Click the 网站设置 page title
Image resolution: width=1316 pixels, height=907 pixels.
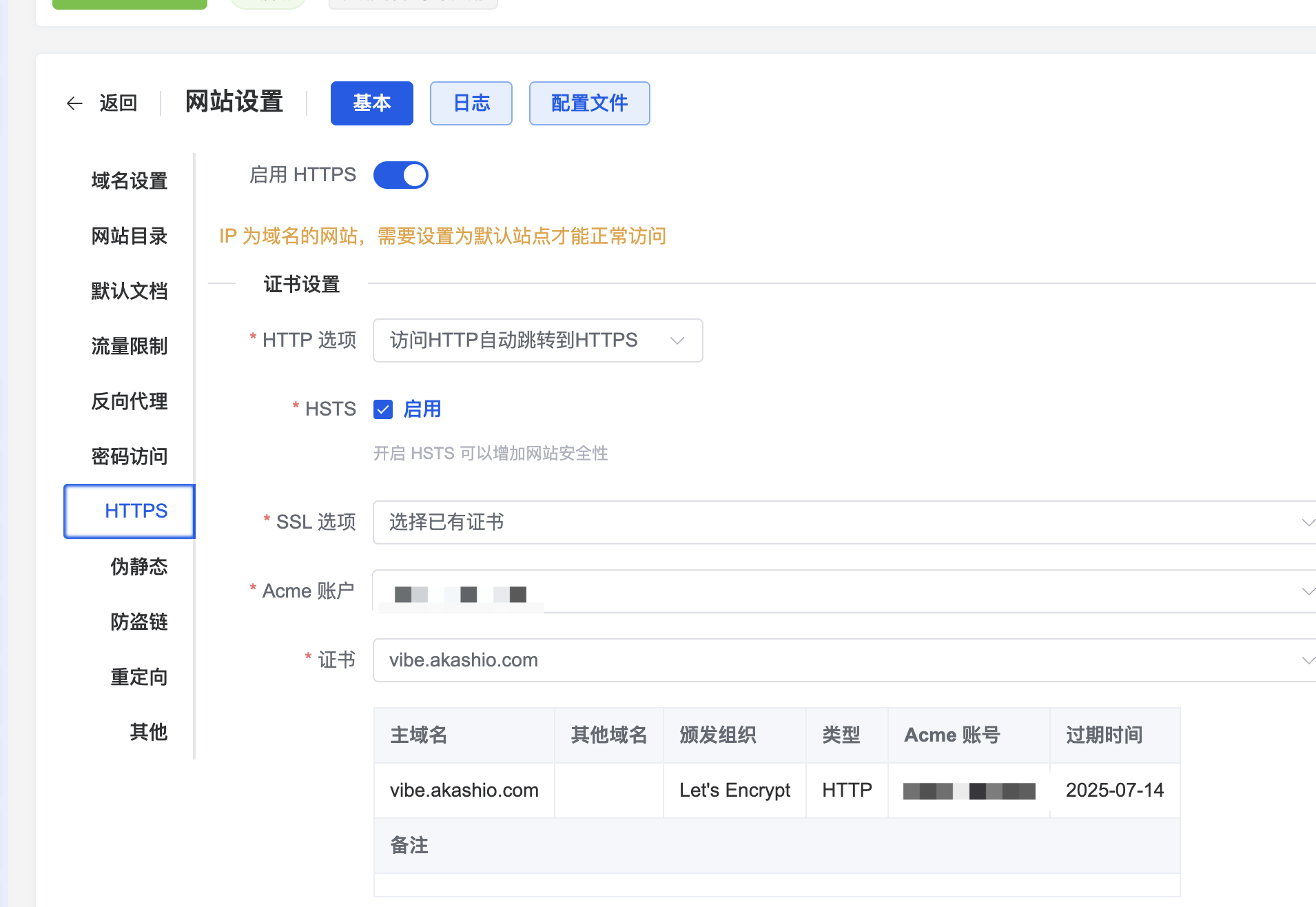[x=234, y=102]
